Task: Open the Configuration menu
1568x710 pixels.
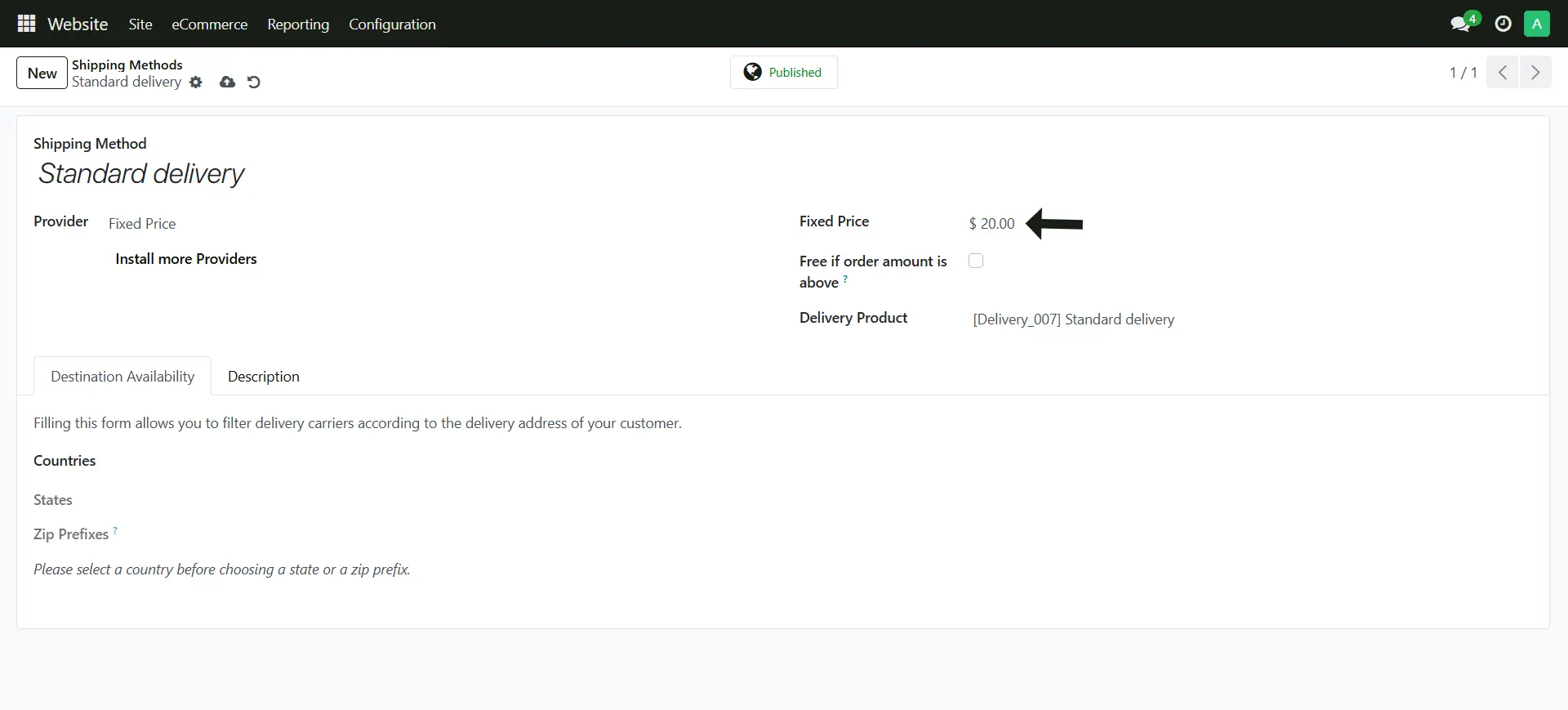Action: [392, 24]
